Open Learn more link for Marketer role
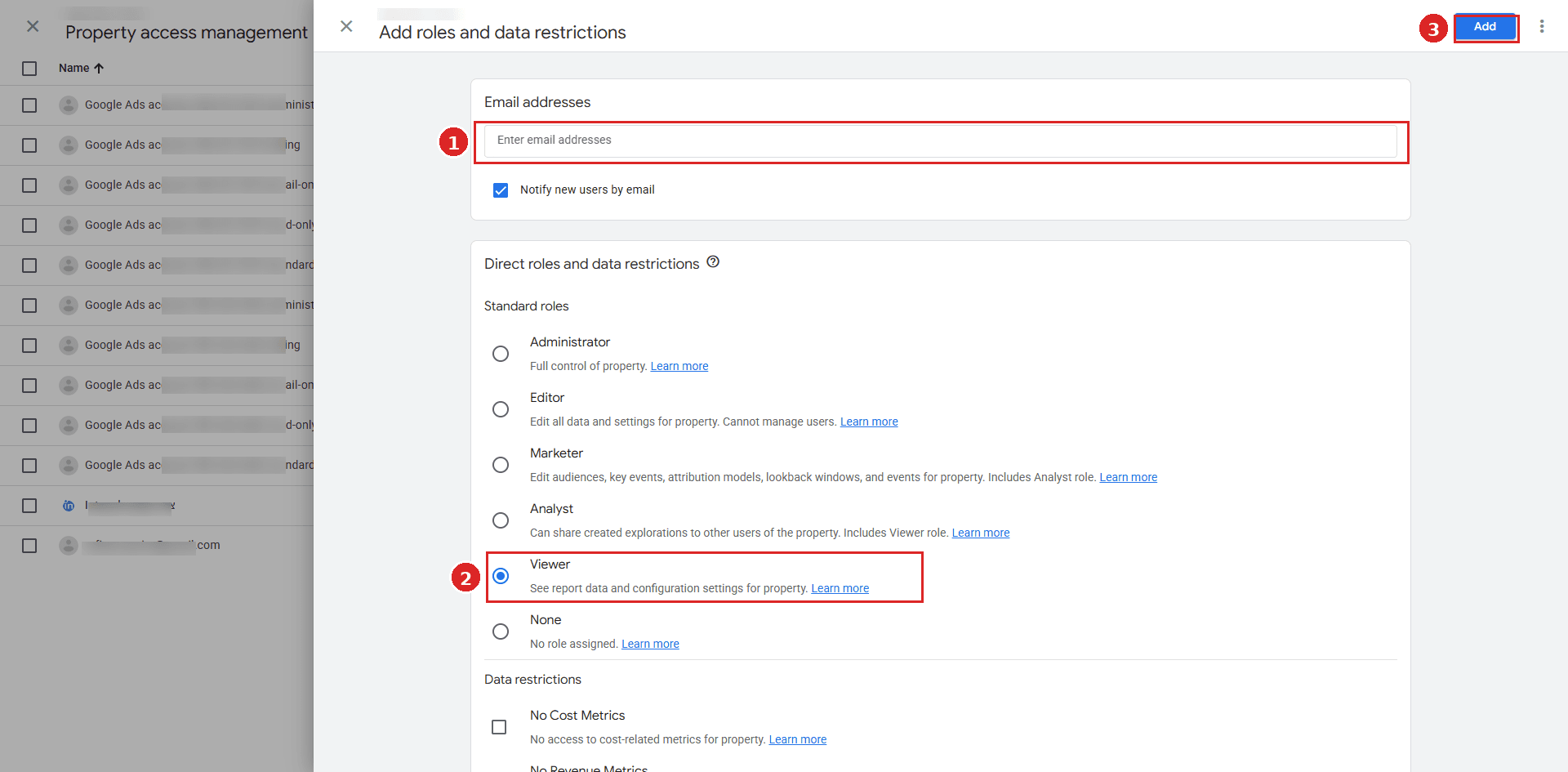The height and width of the screenshot is (772, 1568). [x=1129, y=477]
